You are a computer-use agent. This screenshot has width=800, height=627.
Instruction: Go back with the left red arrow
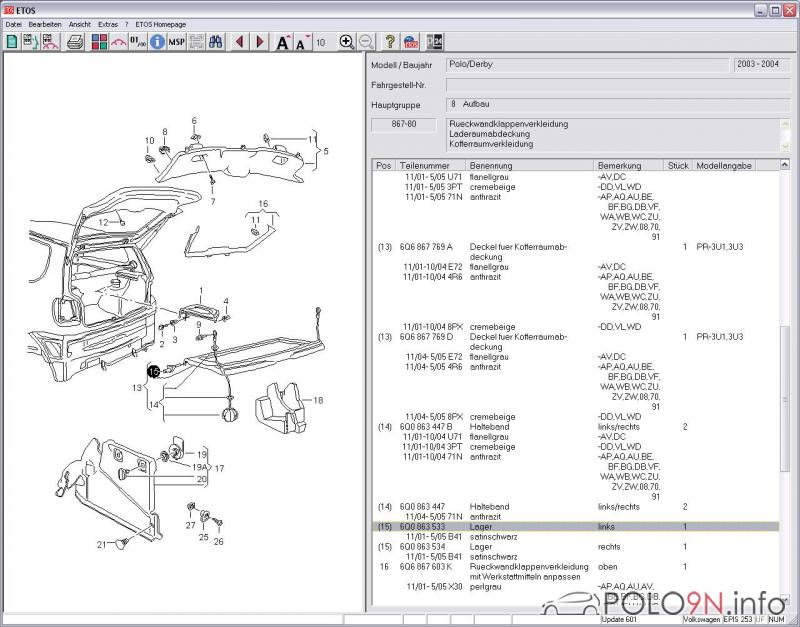239,42
